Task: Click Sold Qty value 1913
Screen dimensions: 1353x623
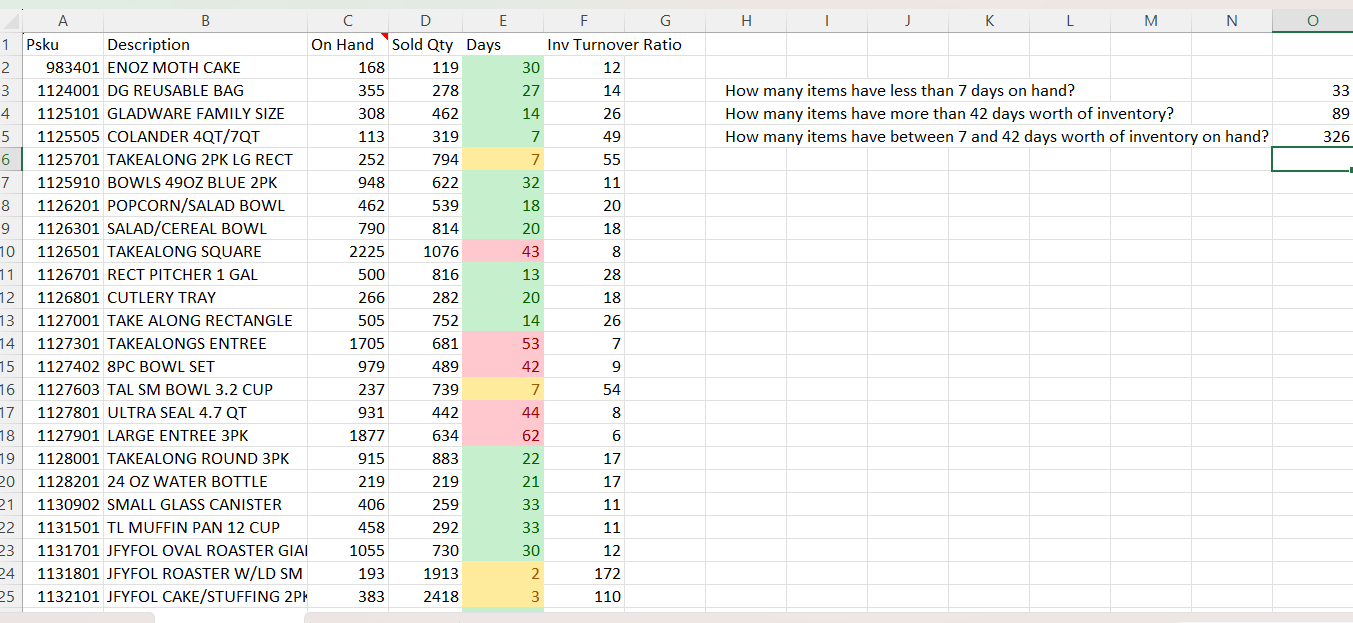Action: click(426, 573)
